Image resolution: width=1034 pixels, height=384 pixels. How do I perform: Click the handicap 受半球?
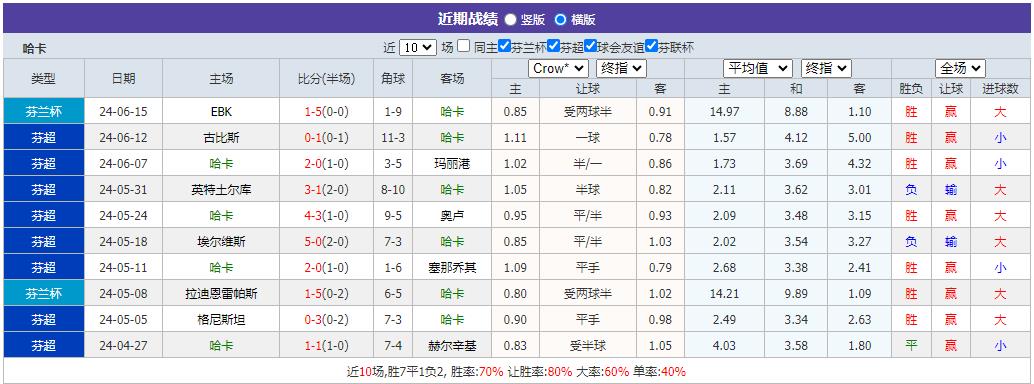tap(588, 346)
